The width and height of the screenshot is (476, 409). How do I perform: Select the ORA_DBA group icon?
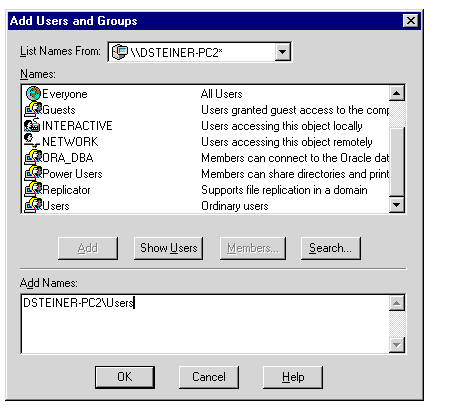(x=33, y=157)
